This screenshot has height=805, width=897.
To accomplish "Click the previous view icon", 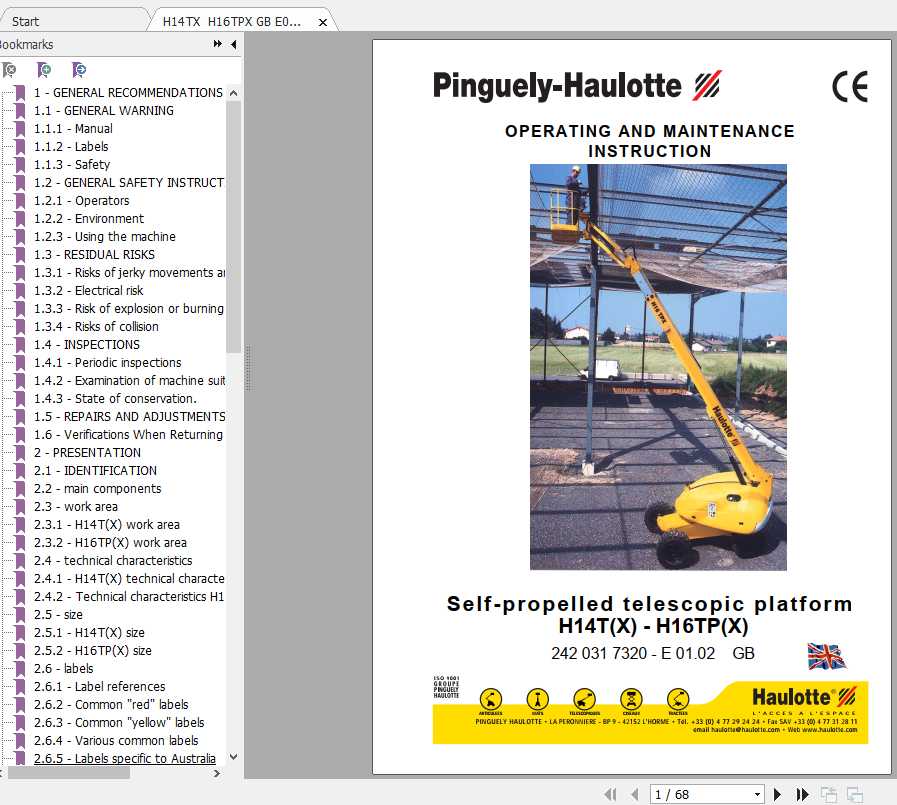I will click(828, 794).
